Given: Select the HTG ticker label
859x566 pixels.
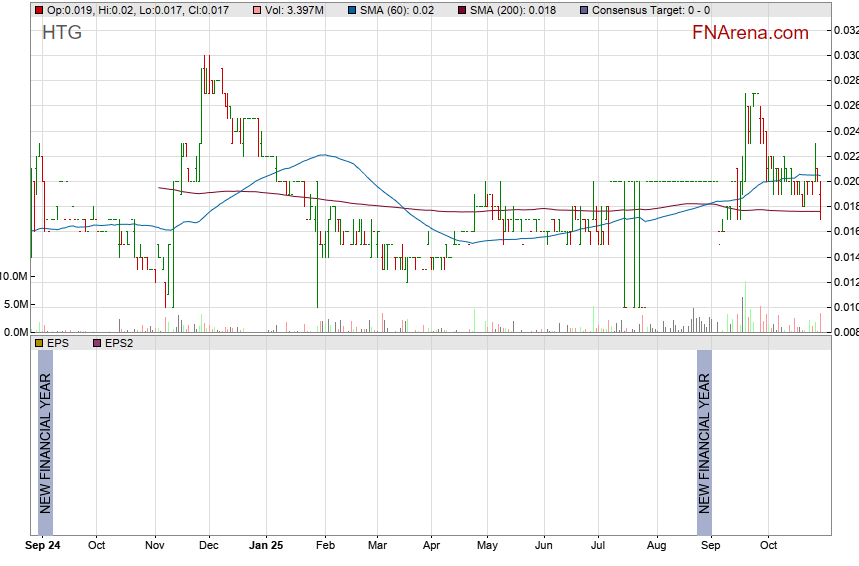Looking at the screenshot, I should coord(62,33).
